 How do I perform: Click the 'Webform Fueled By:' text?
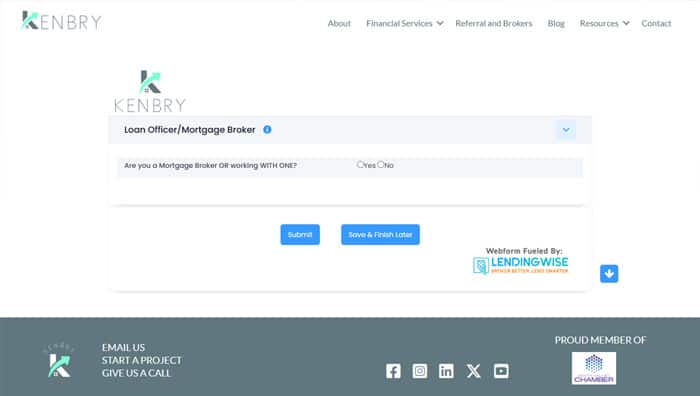pyautogui.click(x=524, y=251)
